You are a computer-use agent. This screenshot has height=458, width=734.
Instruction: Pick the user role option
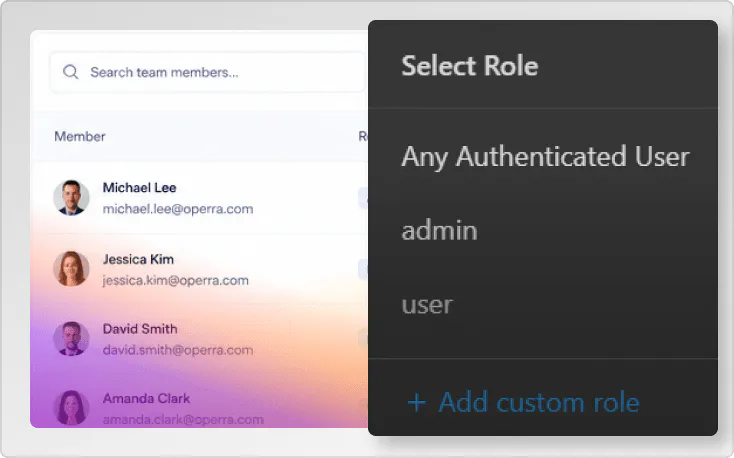click(x=427, y=305)
